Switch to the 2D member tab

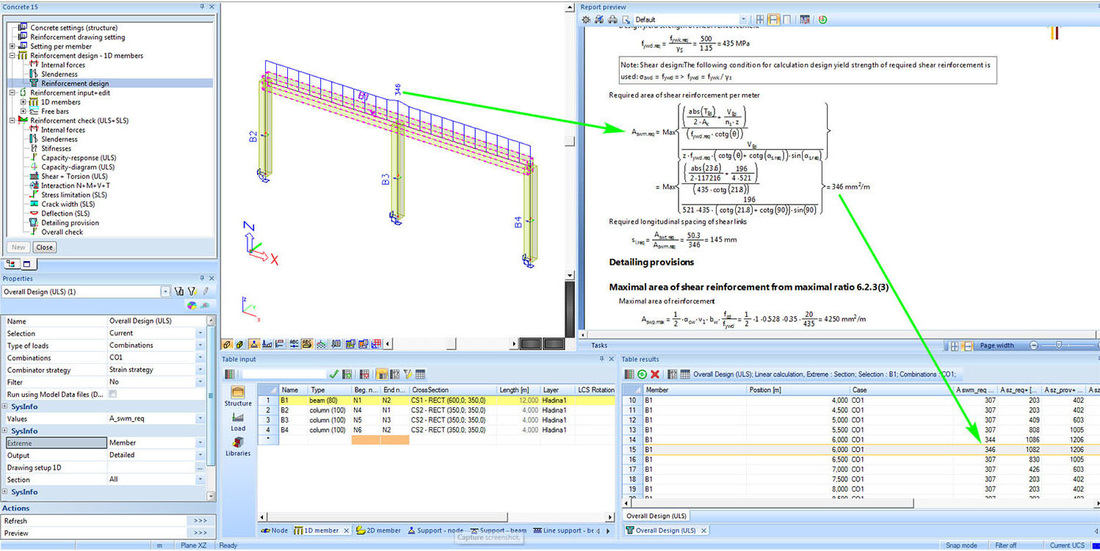(378, 531)
